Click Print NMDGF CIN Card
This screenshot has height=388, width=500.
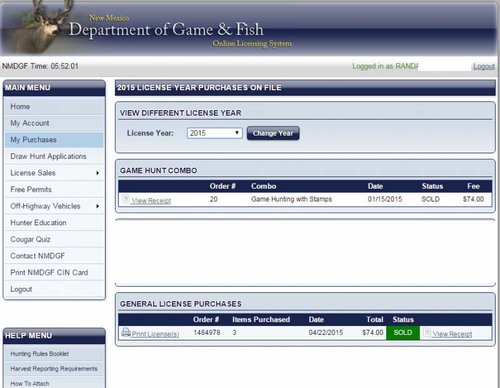pos(49,272)
